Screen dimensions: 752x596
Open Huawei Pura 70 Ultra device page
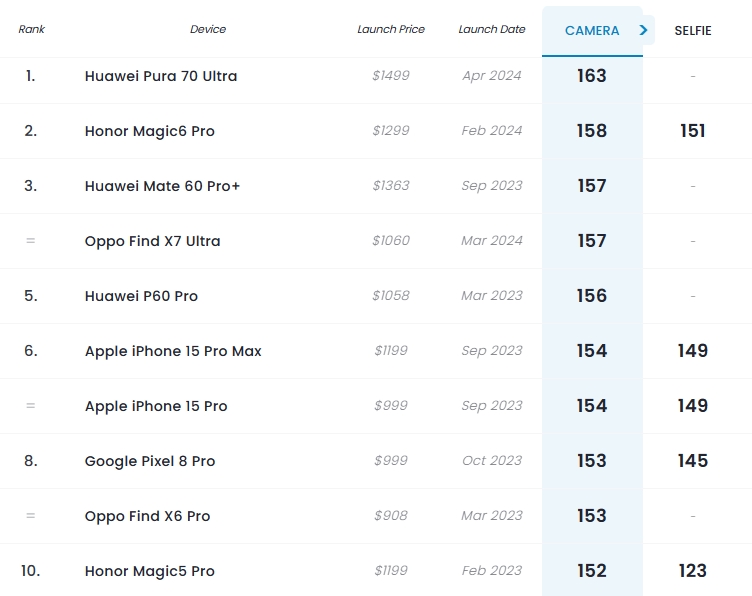point(161,76)
